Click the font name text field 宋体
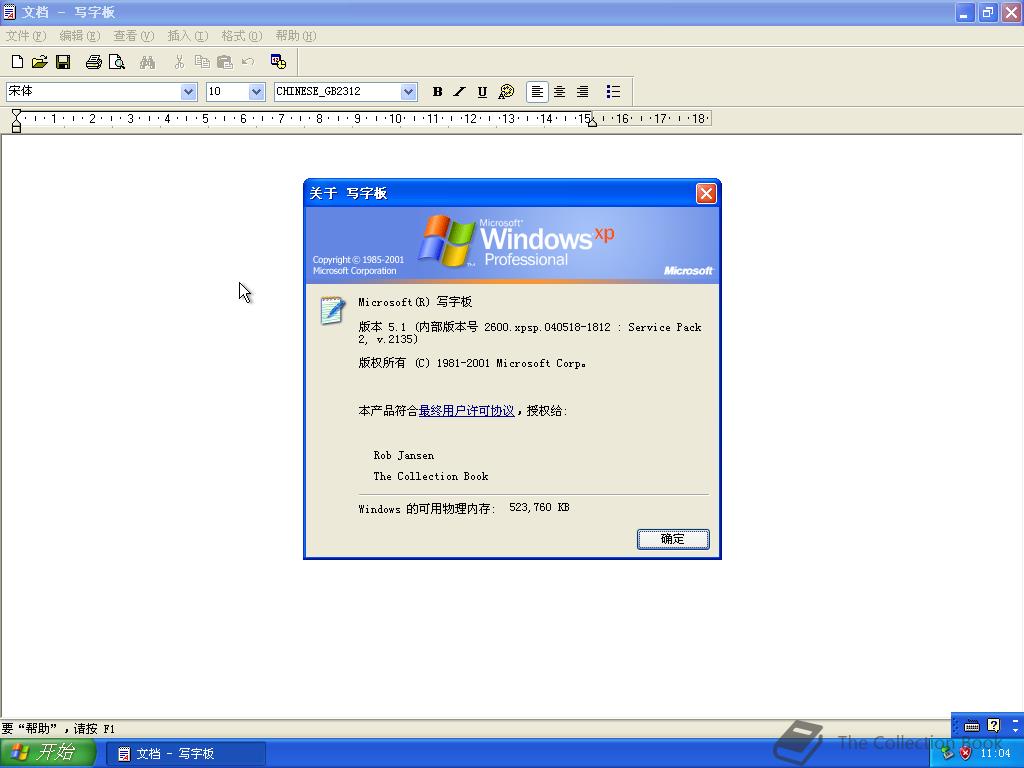This screenshot has width=1024, height=768. pos(93,91)
